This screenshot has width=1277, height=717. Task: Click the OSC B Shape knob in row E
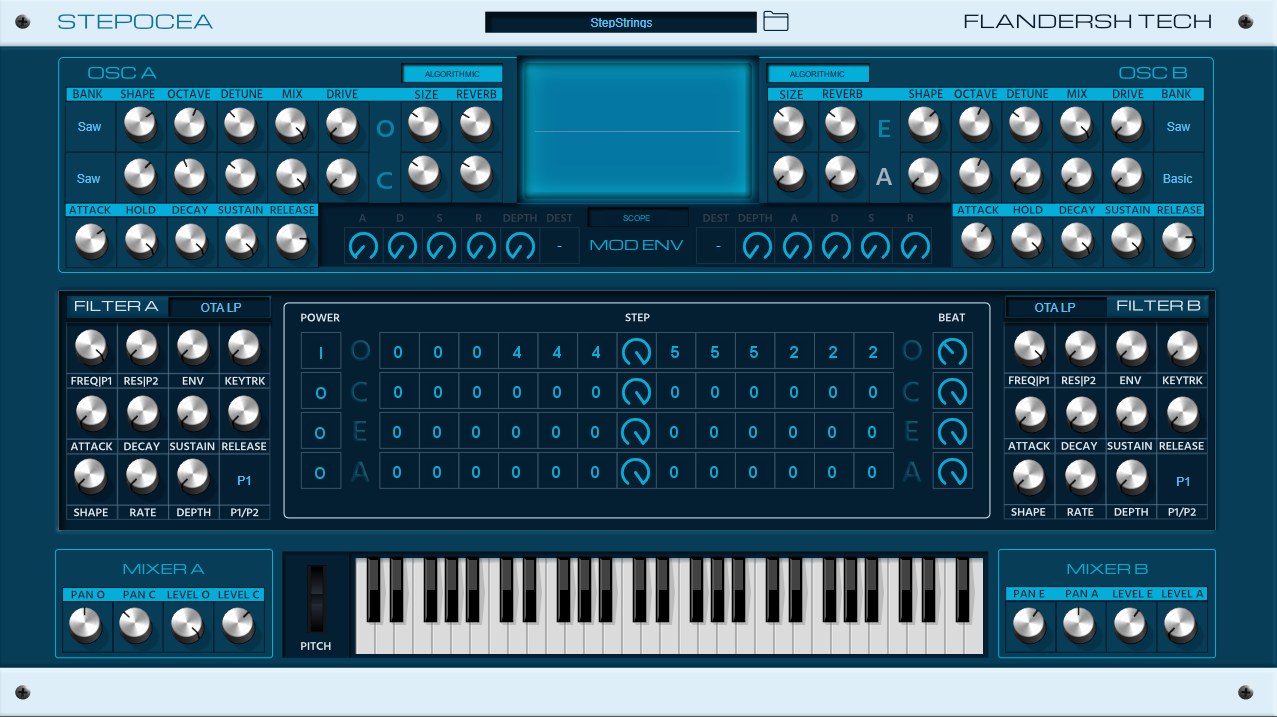tap(925, 125)
